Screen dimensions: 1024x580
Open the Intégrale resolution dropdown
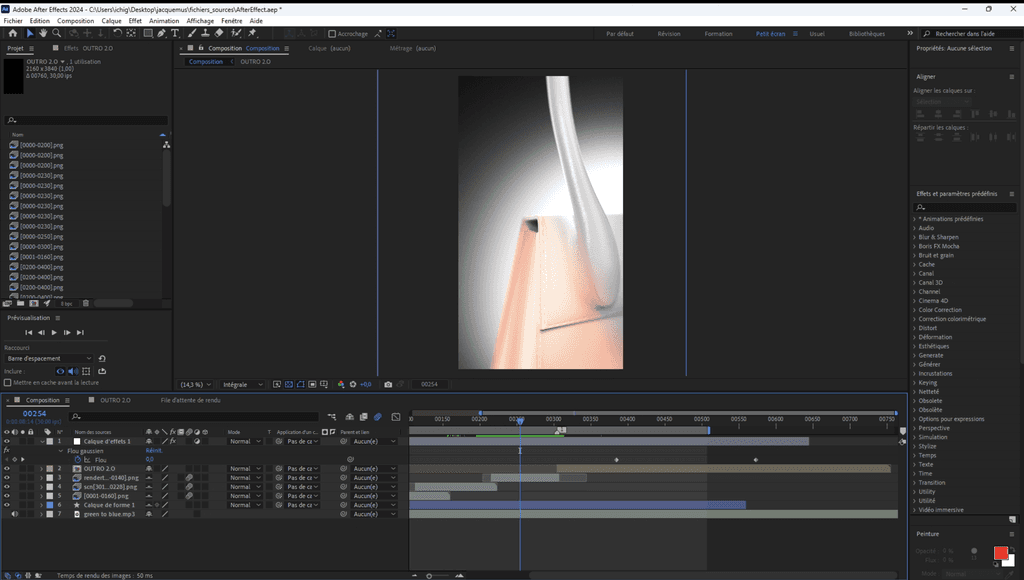tap(244, 384)
